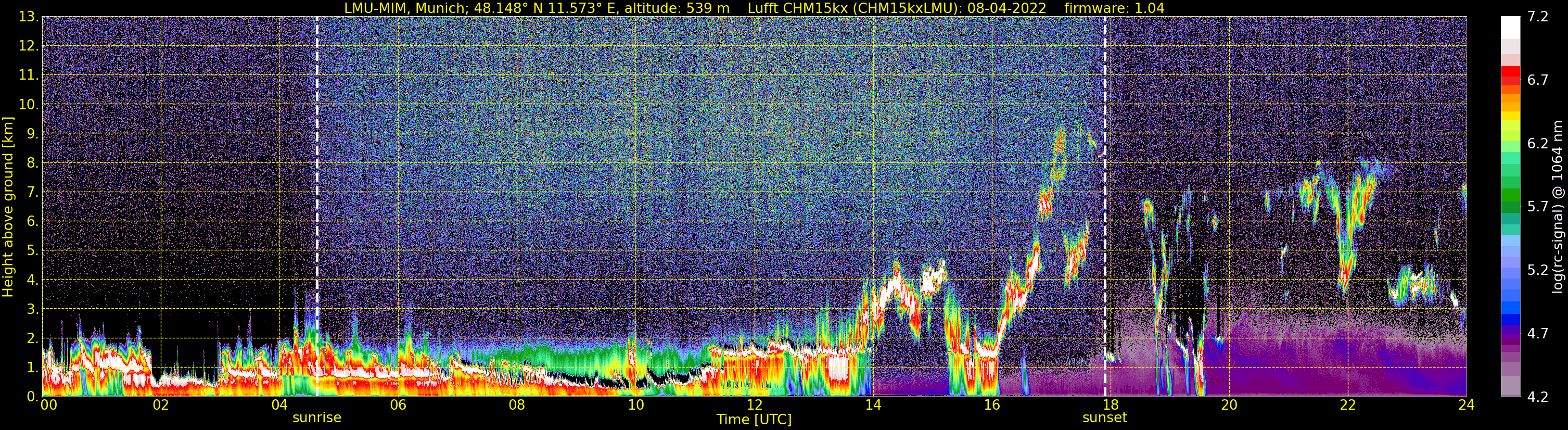Click the colorbar value '4.7'
The width and height of the screenshot is (1568, 430).
(1538, 334)
